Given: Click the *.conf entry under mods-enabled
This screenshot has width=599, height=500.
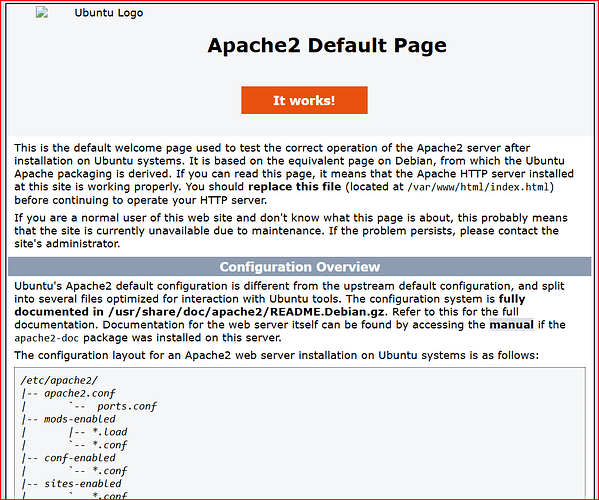Looking at the screenshot, I should [110, 445].
